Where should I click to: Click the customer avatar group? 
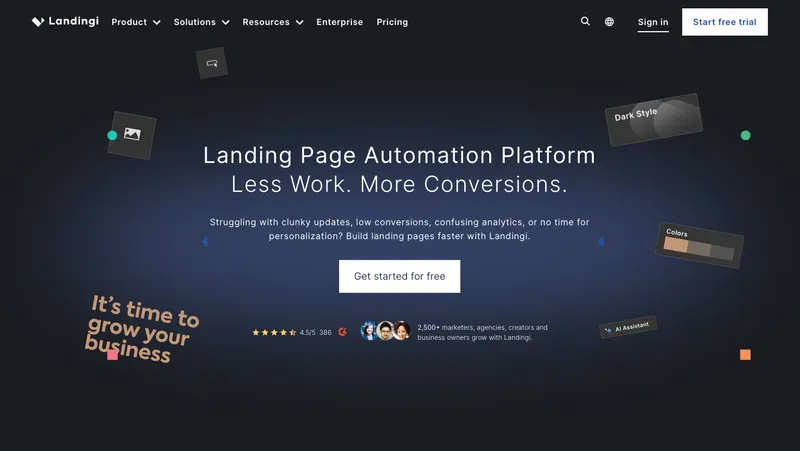385,331
